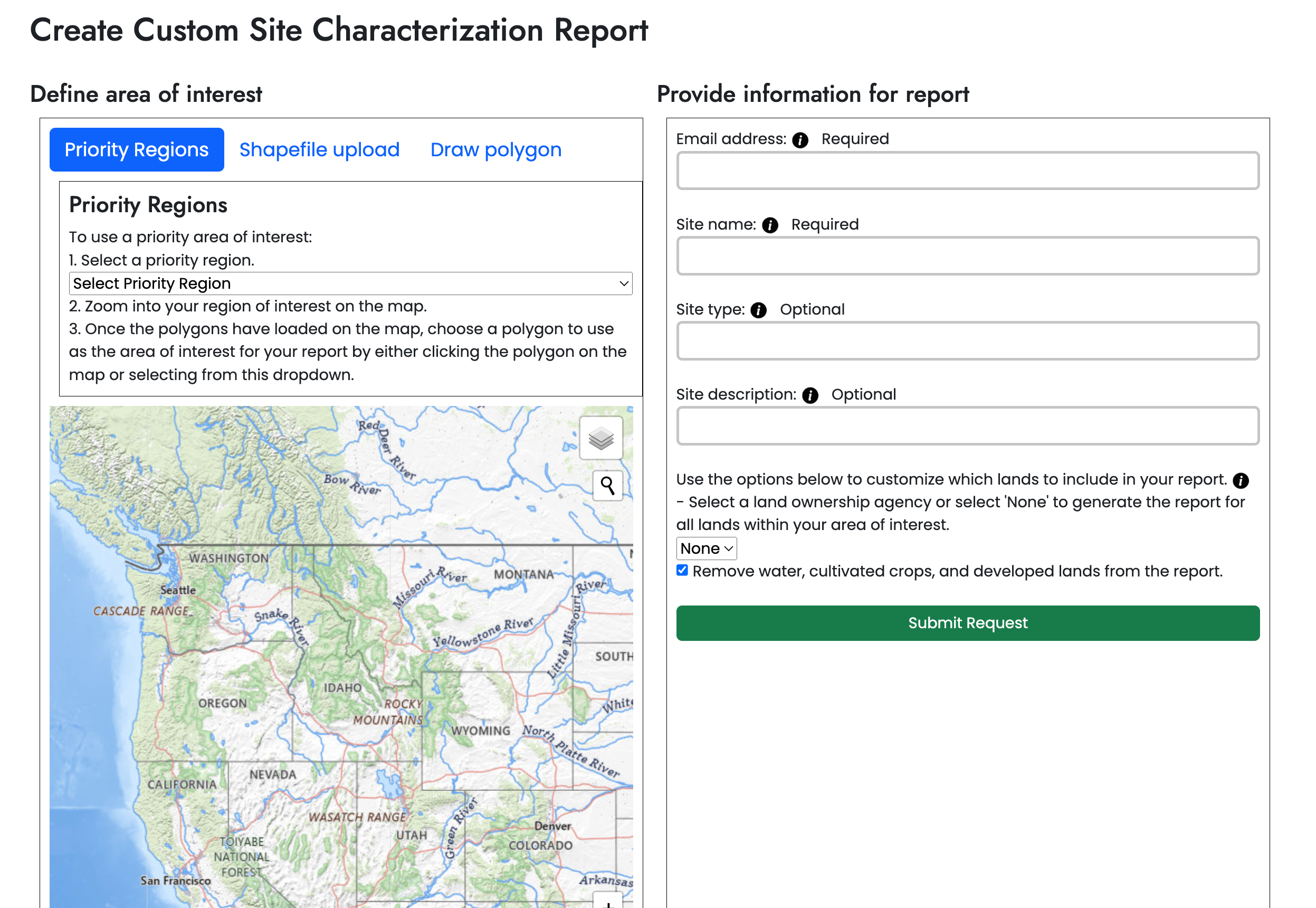The height and width of the screenshot is (908, 1316).
Task: Expand the Select Priority Region dropdown
Action: click(x=350, y=283)
